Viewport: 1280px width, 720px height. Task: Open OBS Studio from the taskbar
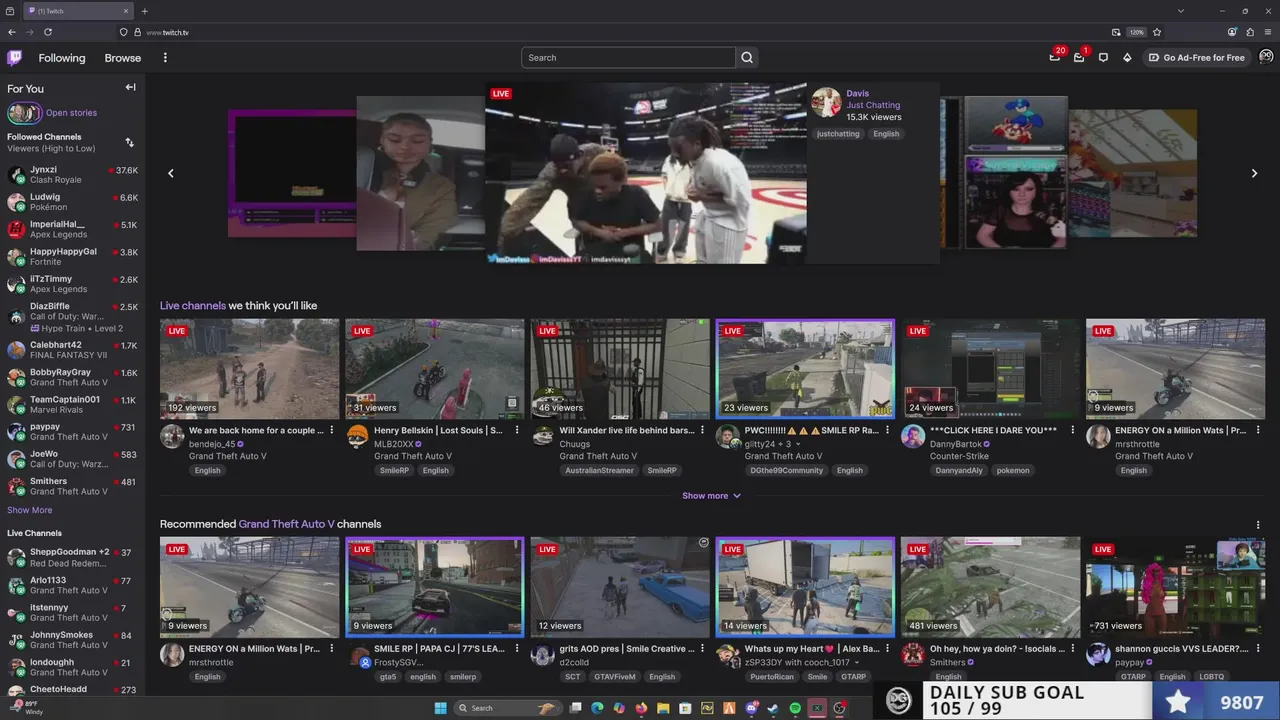839,708
